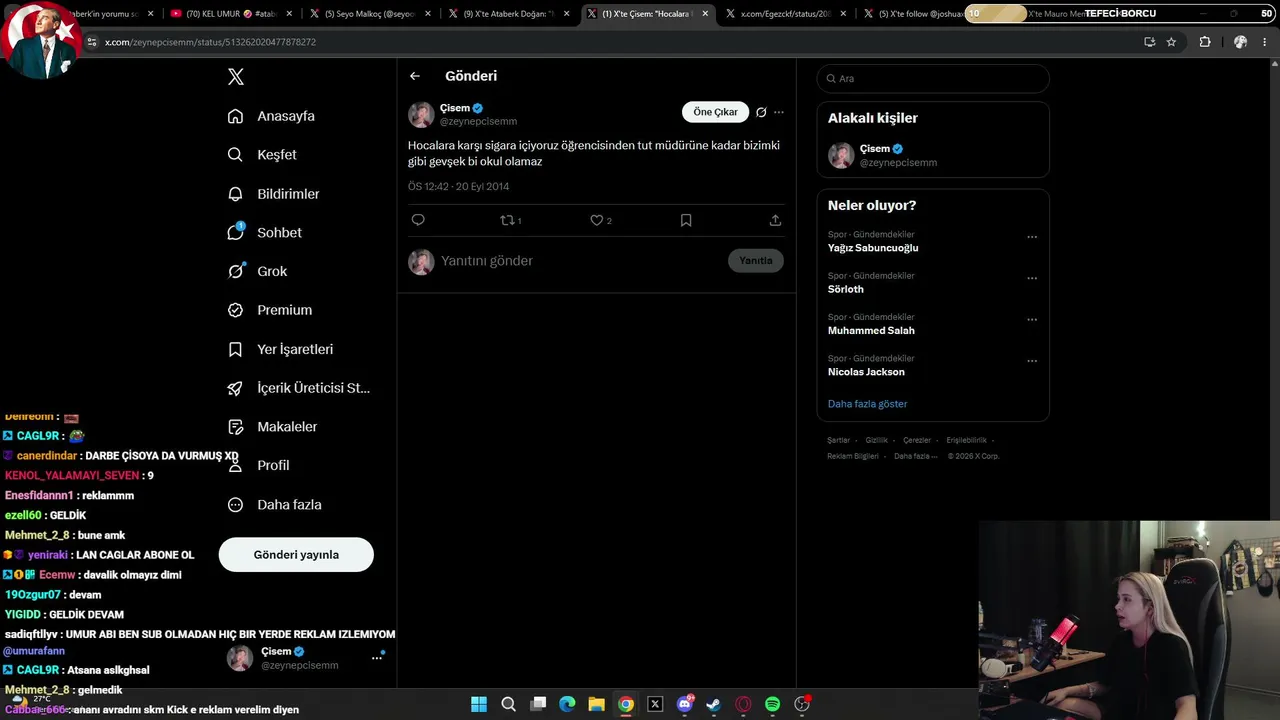The width and height of the screenshot is (1280, 720).
Task: Switch to the X'te follow @joshuax tab
Action: pyautogui.click(x=915, y=14)
